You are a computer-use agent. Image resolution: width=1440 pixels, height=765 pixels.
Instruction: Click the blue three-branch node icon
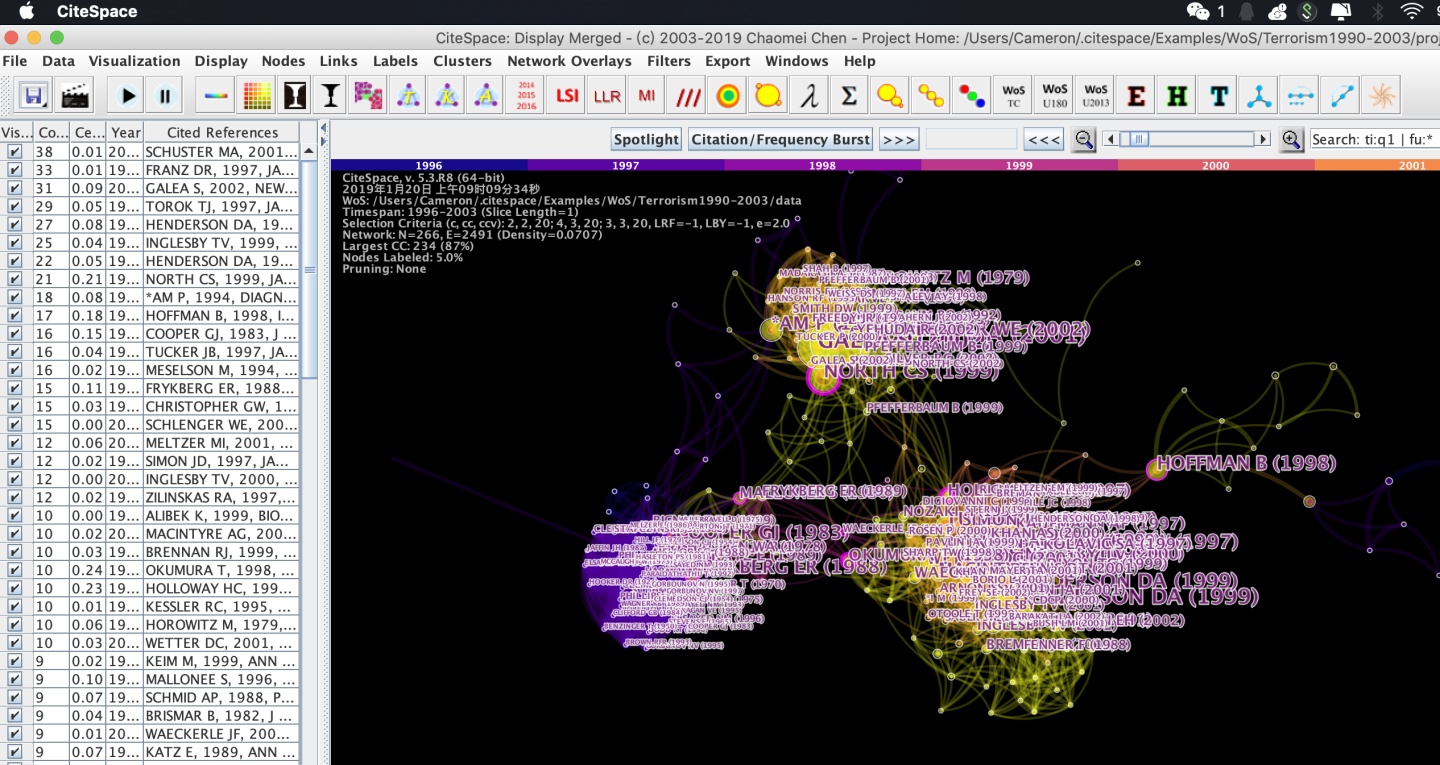coord(1259,96)
